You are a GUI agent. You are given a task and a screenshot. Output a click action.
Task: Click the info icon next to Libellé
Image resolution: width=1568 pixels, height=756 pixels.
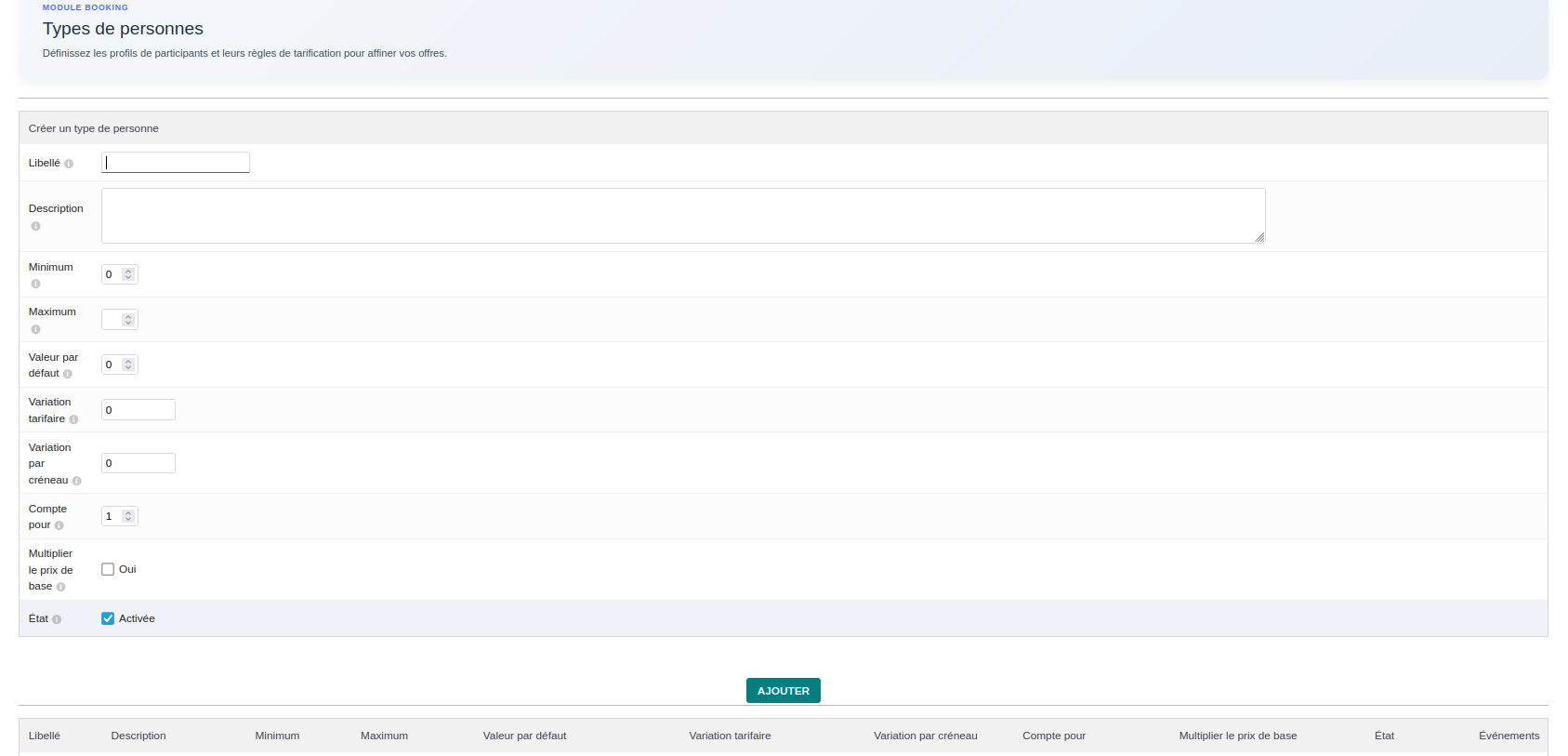click(x=69, y=164)
